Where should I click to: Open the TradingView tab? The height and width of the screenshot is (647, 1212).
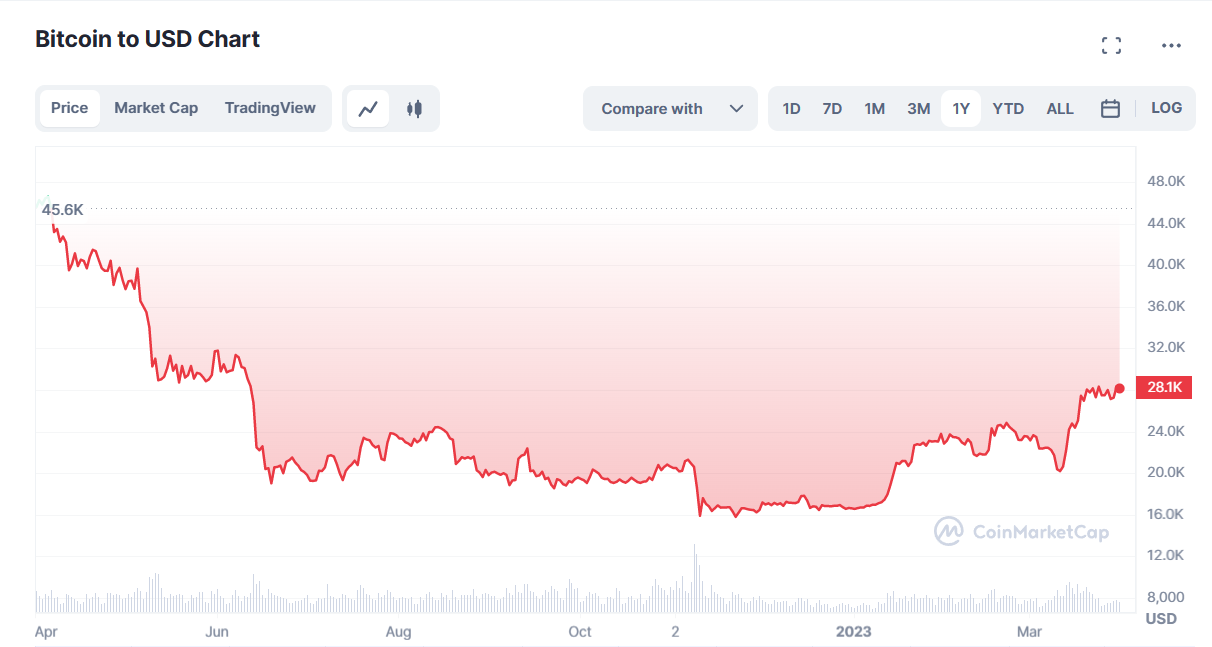[270, 108]
